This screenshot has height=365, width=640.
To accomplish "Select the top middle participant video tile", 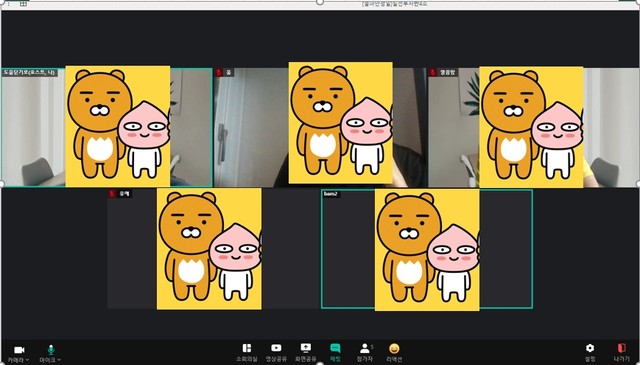I will click(320, 127).
